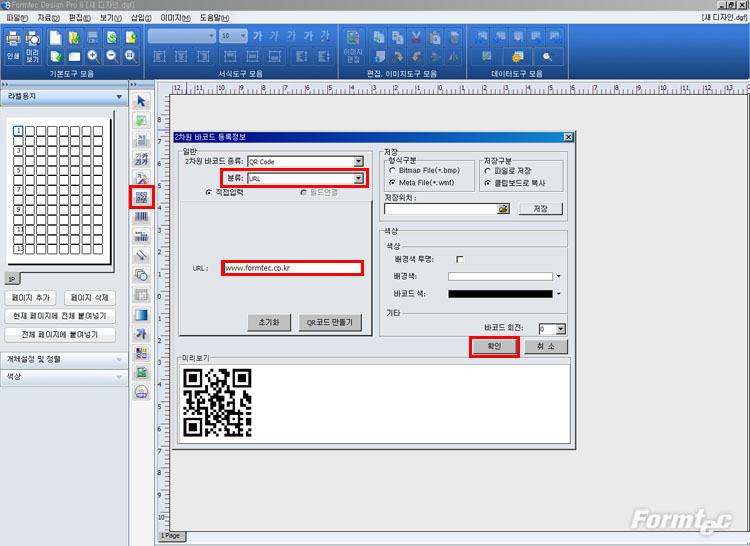Screen dimensions: 750x546
Task: Click the 저장위치 path input field
Action: [441, 209]
